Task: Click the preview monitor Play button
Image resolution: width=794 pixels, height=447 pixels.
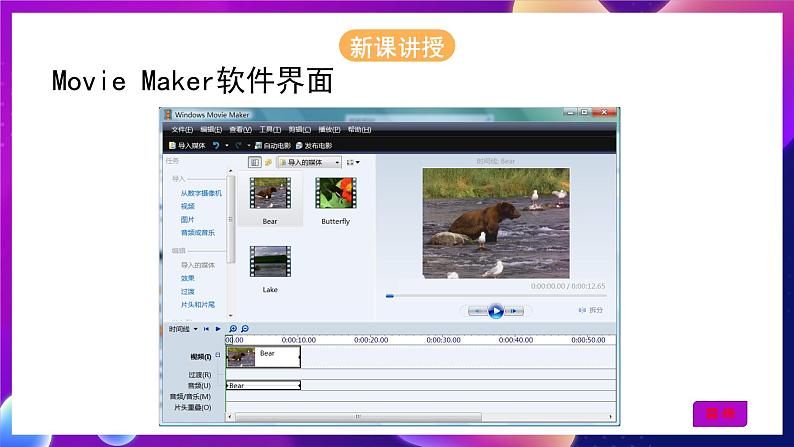Action: [x=496, y=311]
